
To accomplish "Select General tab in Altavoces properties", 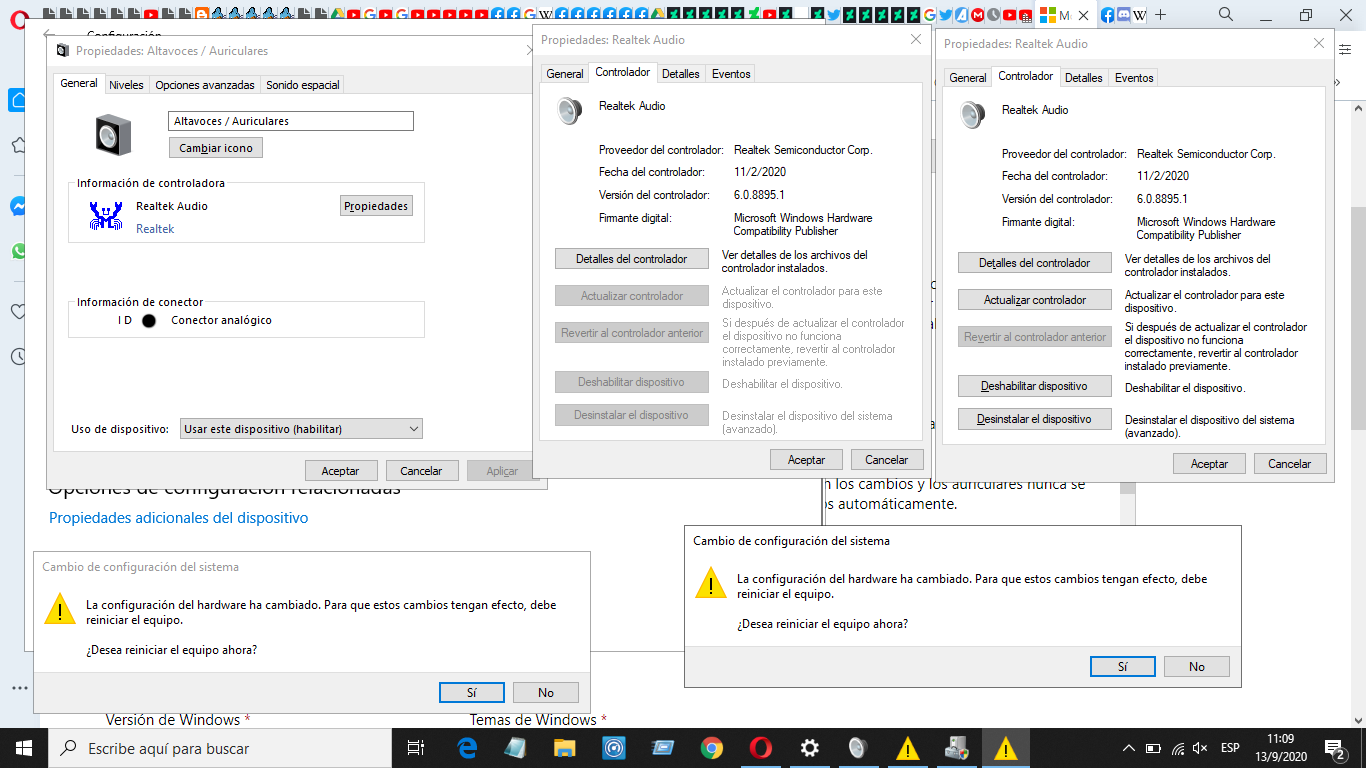I will coord(79,83).
